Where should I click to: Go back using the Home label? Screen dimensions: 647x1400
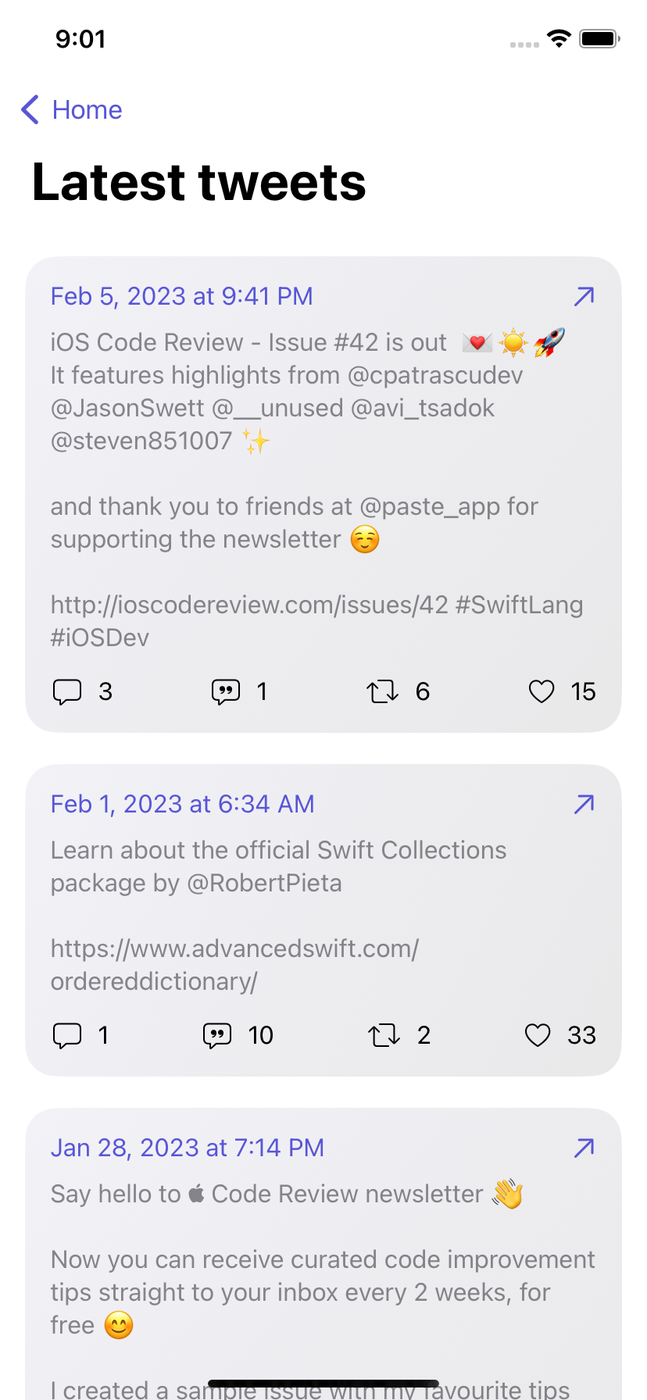pos(87,110)
